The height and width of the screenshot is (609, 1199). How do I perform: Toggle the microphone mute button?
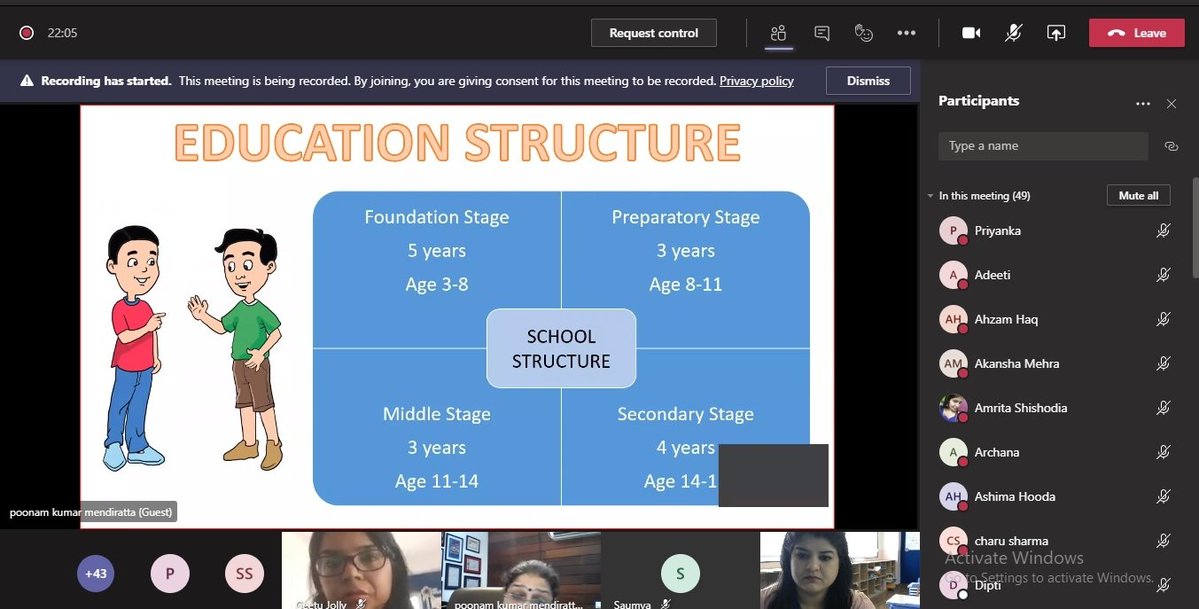click(1013, 33)
